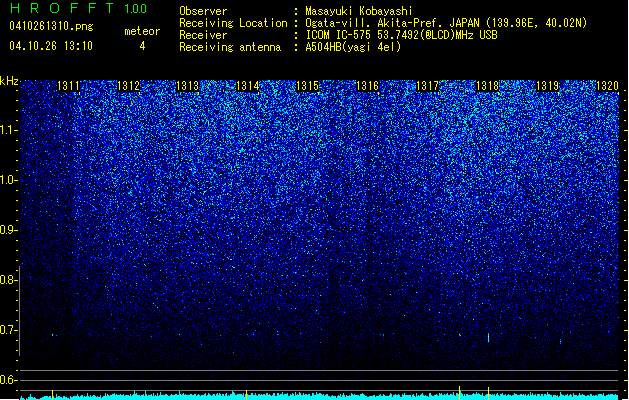This screenshot has height=400, width=629.
Task: Select the A504HB(yagi 4el) antenna text
Action: tap(353, 47)
